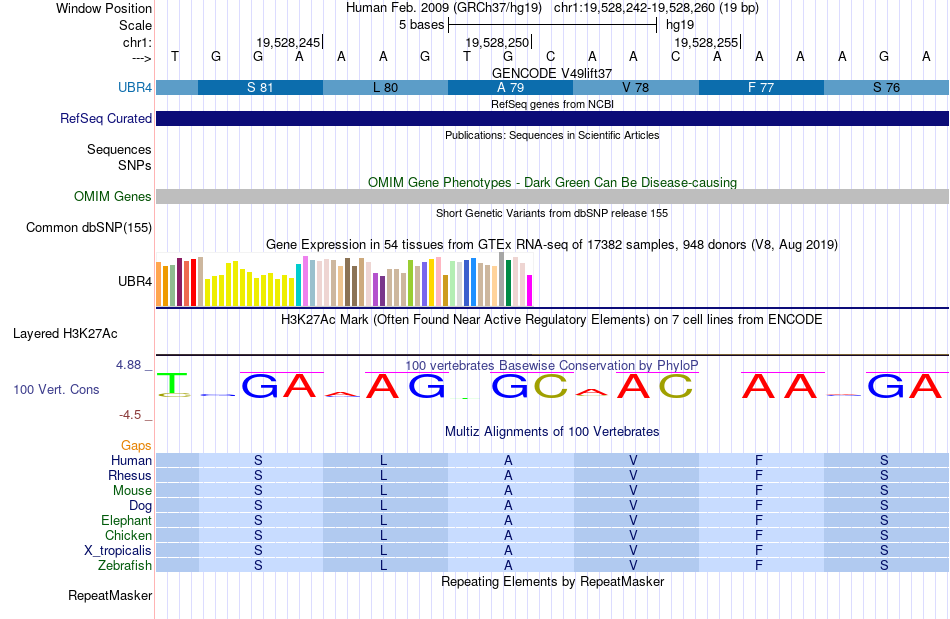Select the Zebrafish species label
Screen dimensions: 950x619
tap(125, 565)
